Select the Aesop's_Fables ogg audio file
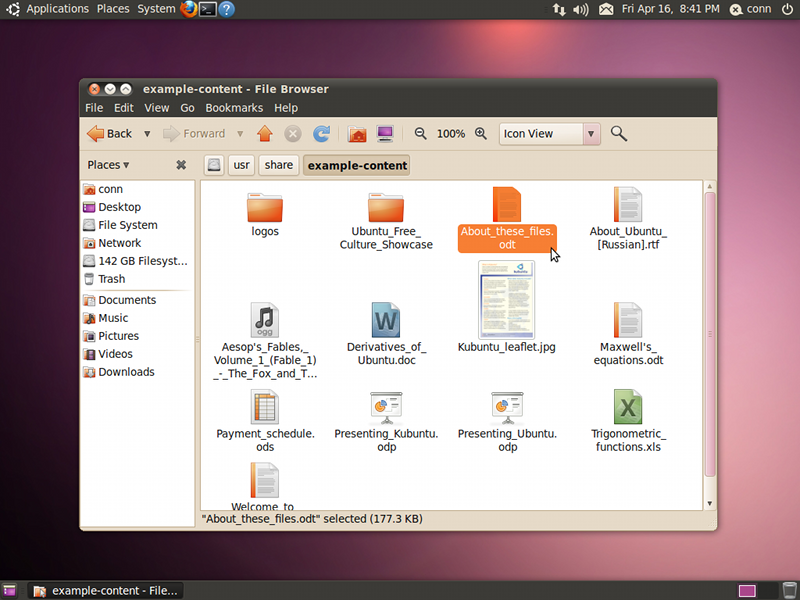Screen dimensions: 800x600 click(265, 320)
